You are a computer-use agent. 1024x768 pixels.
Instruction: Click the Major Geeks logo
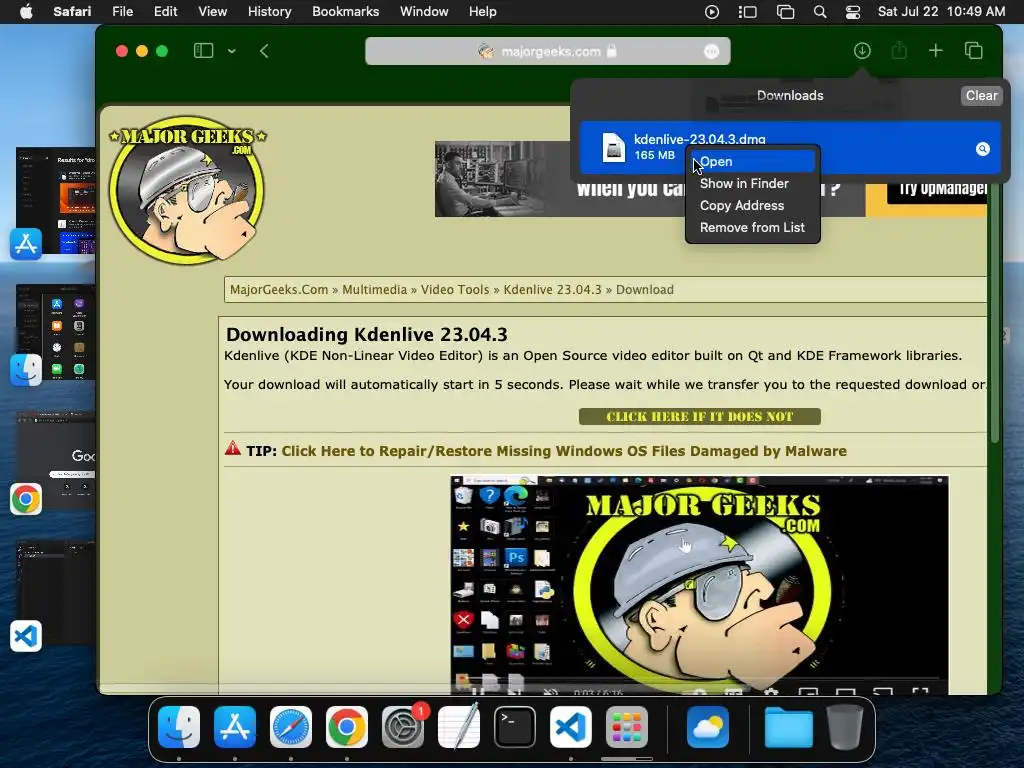tap(187, 190)
